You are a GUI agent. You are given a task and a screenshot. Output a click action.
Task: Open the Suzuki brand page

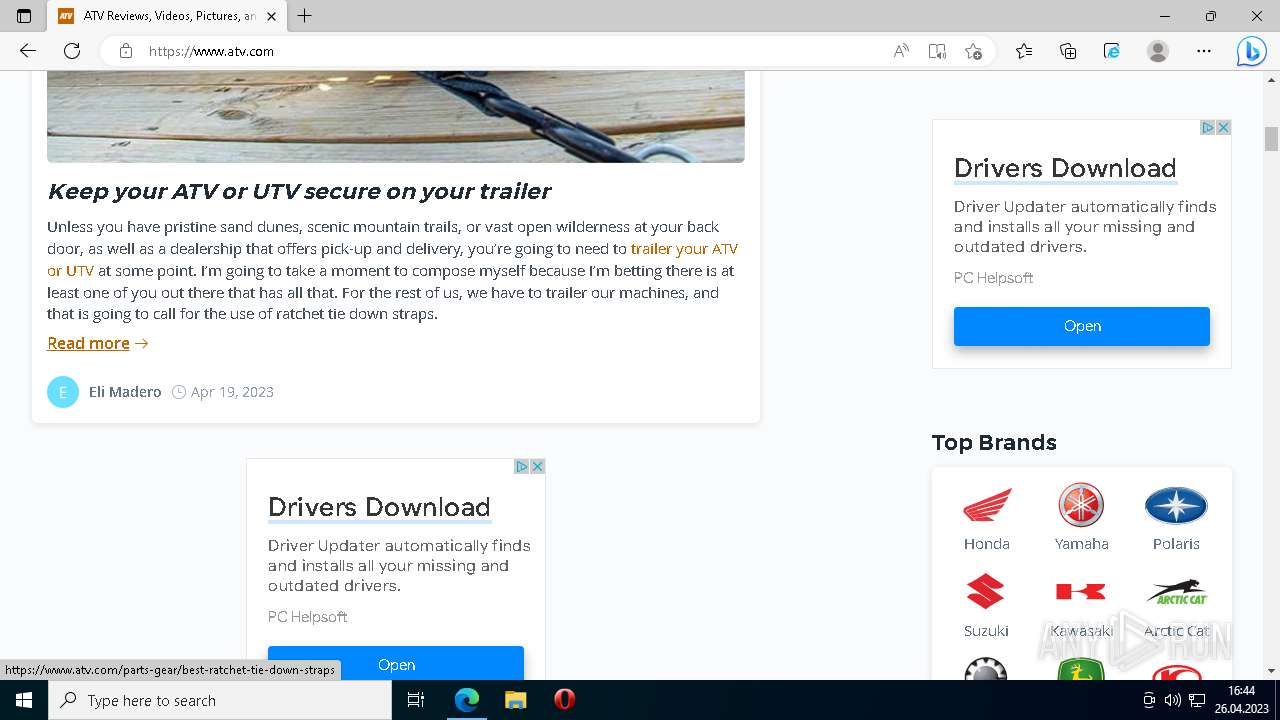986,606
